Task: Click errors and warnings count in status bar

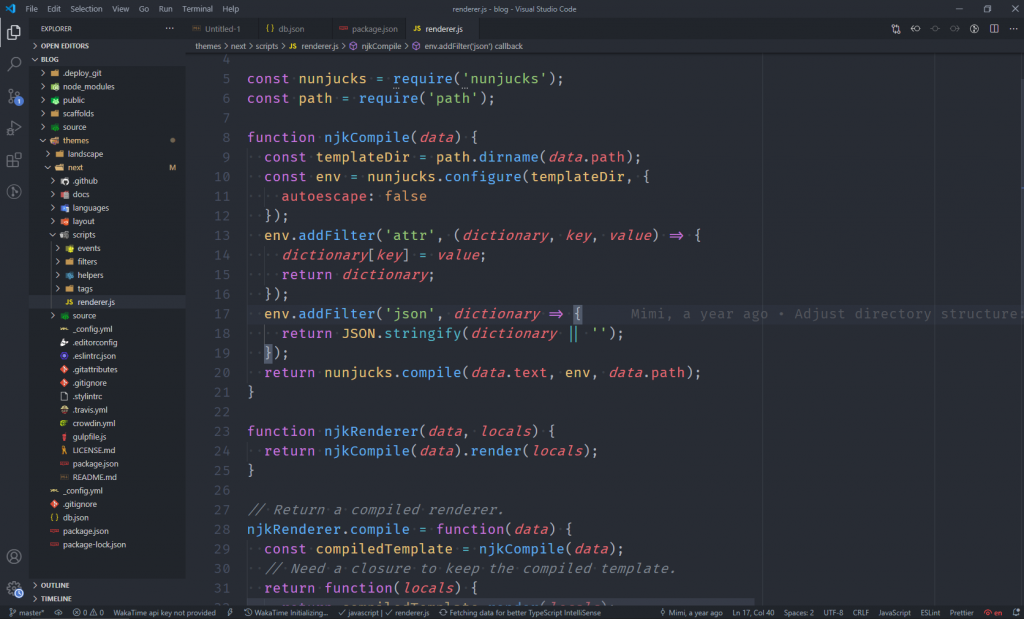Action: click(x=88, y=612)
